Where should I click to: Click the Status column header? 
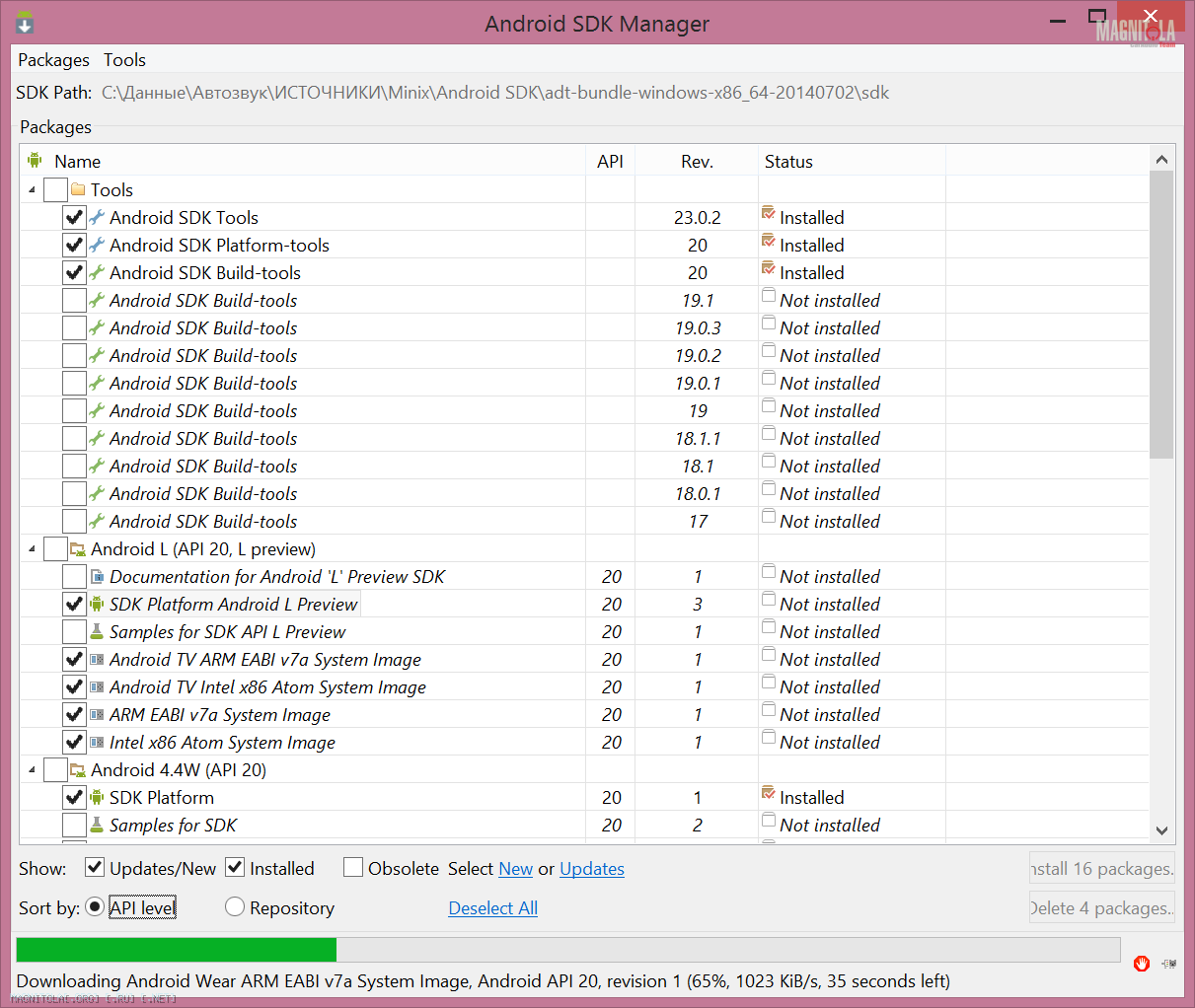pyautogui.click(x=852, y=161)
